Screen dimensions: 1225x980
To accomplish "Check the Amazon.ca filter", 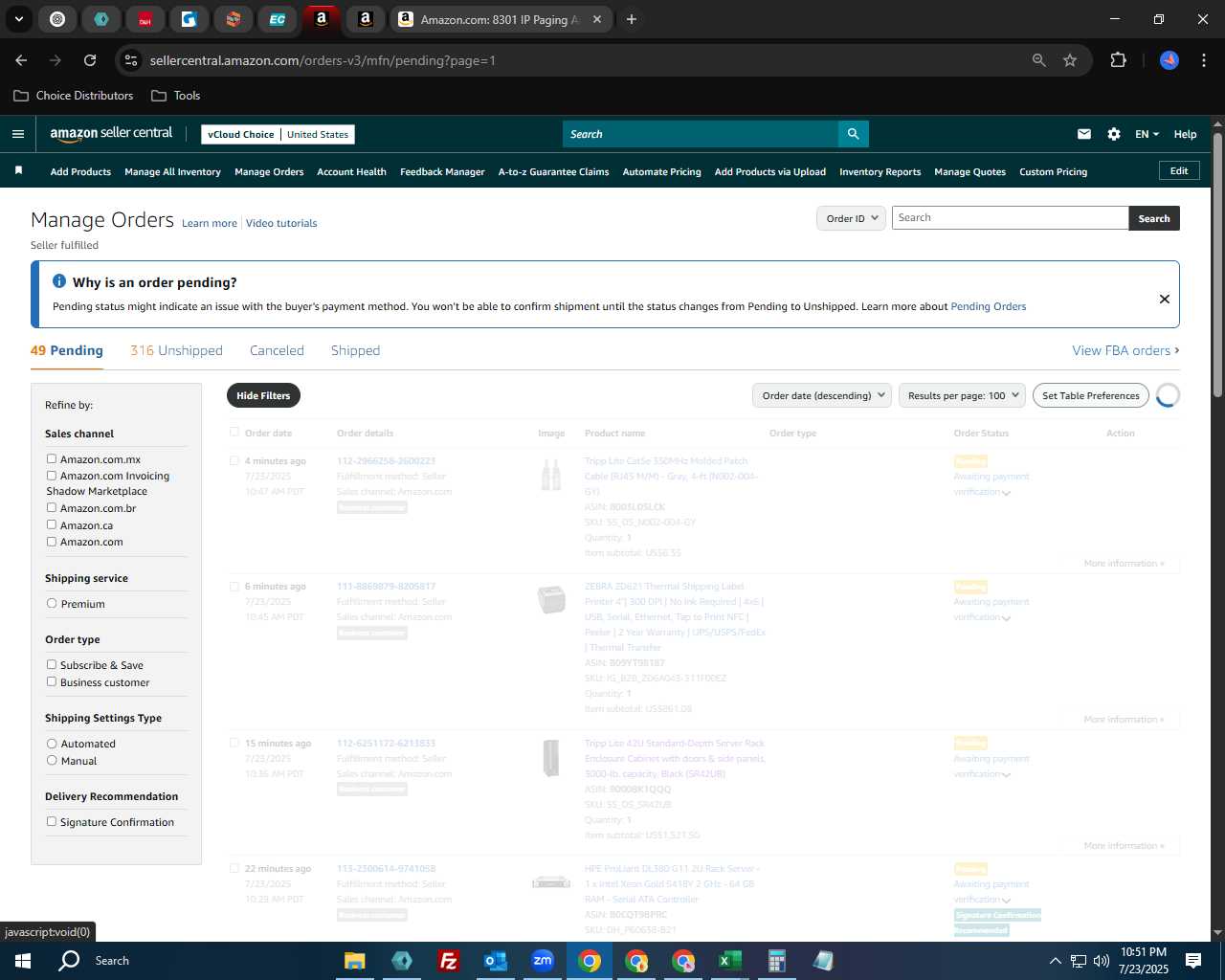I will [x=52, y=524].
